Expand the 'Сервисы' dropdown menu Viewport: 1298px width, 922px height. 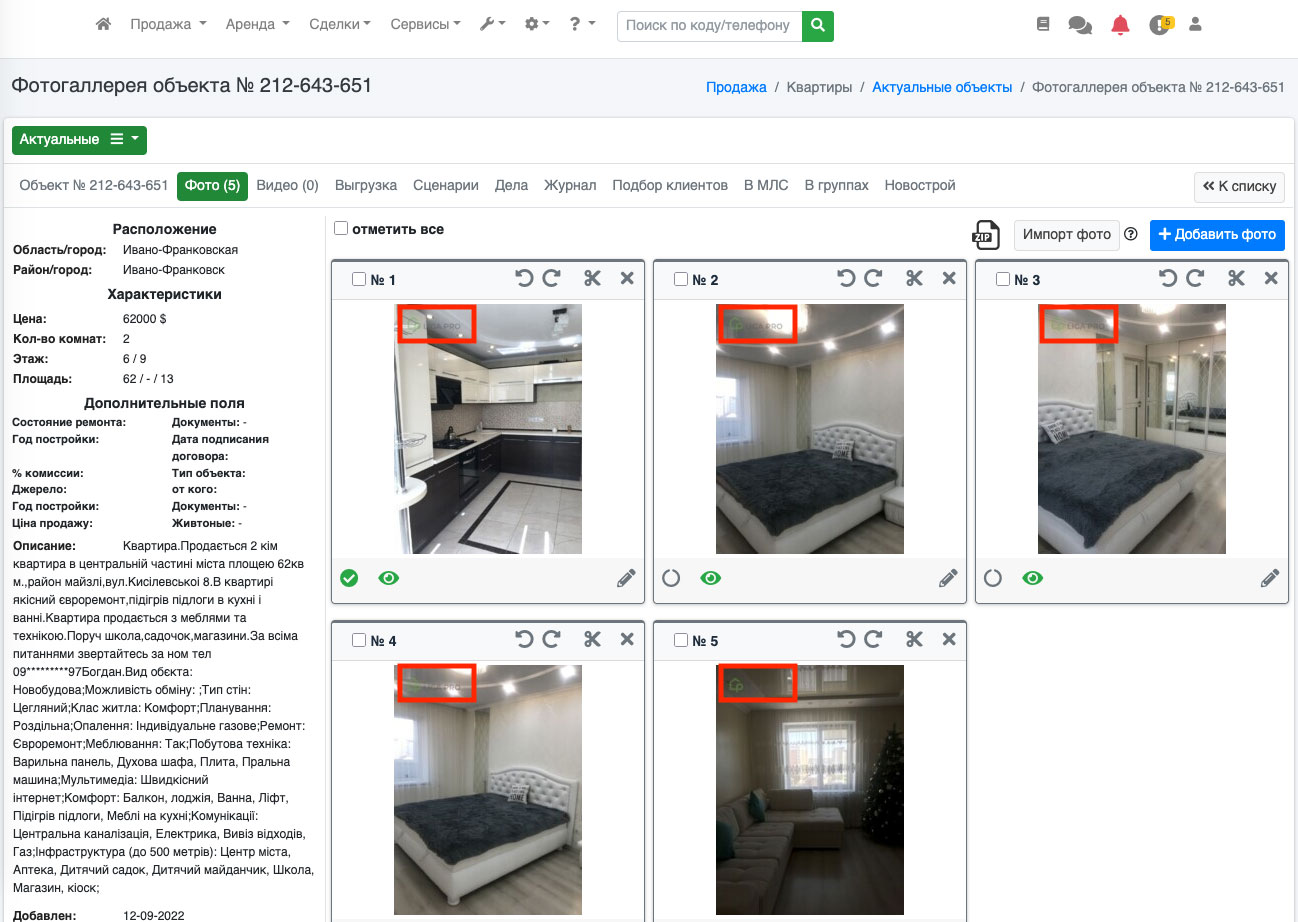coord(425,25)
